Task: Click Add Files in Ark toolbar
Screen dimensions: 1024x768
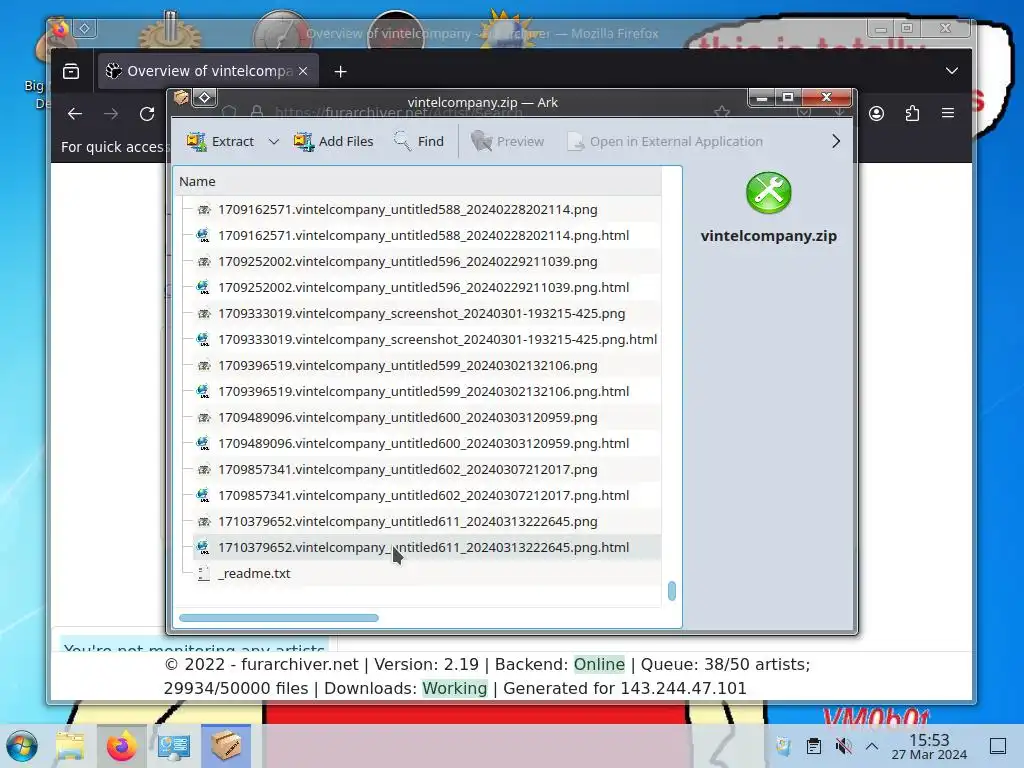Action: (334, 141)
